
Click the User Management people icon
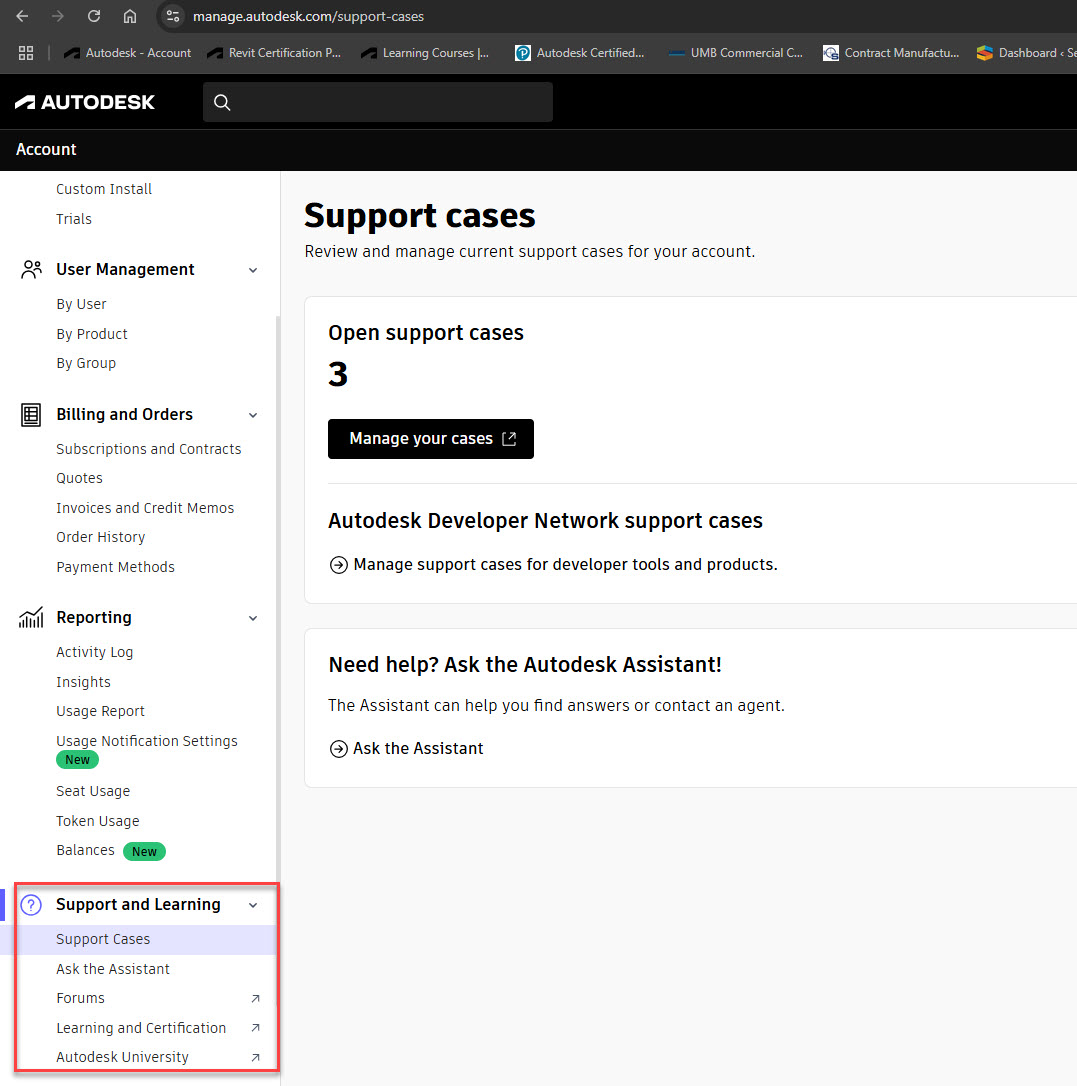pos(31,269)
